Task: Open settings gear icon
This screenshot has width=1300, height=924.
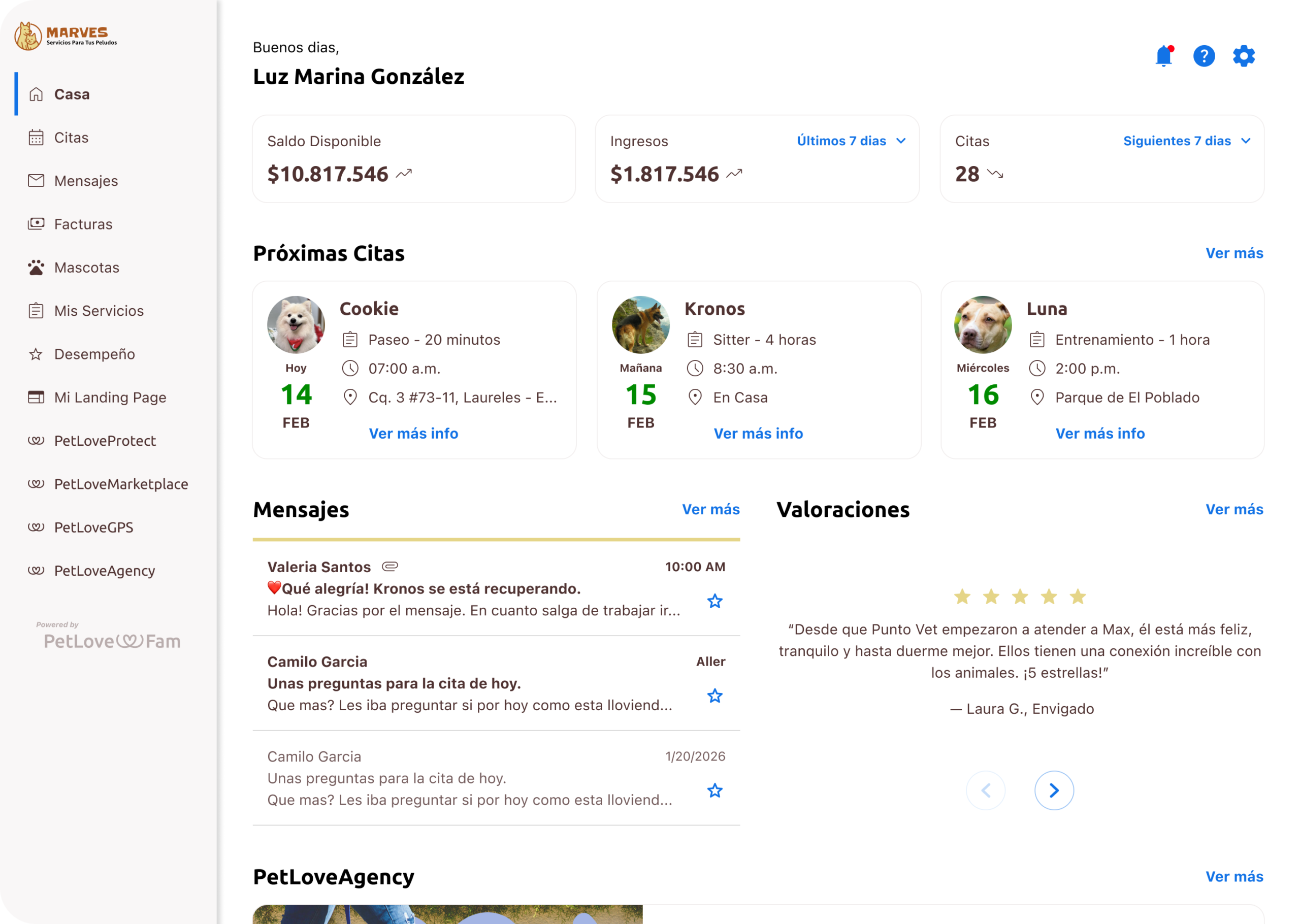Action: tap(1244, 56)
